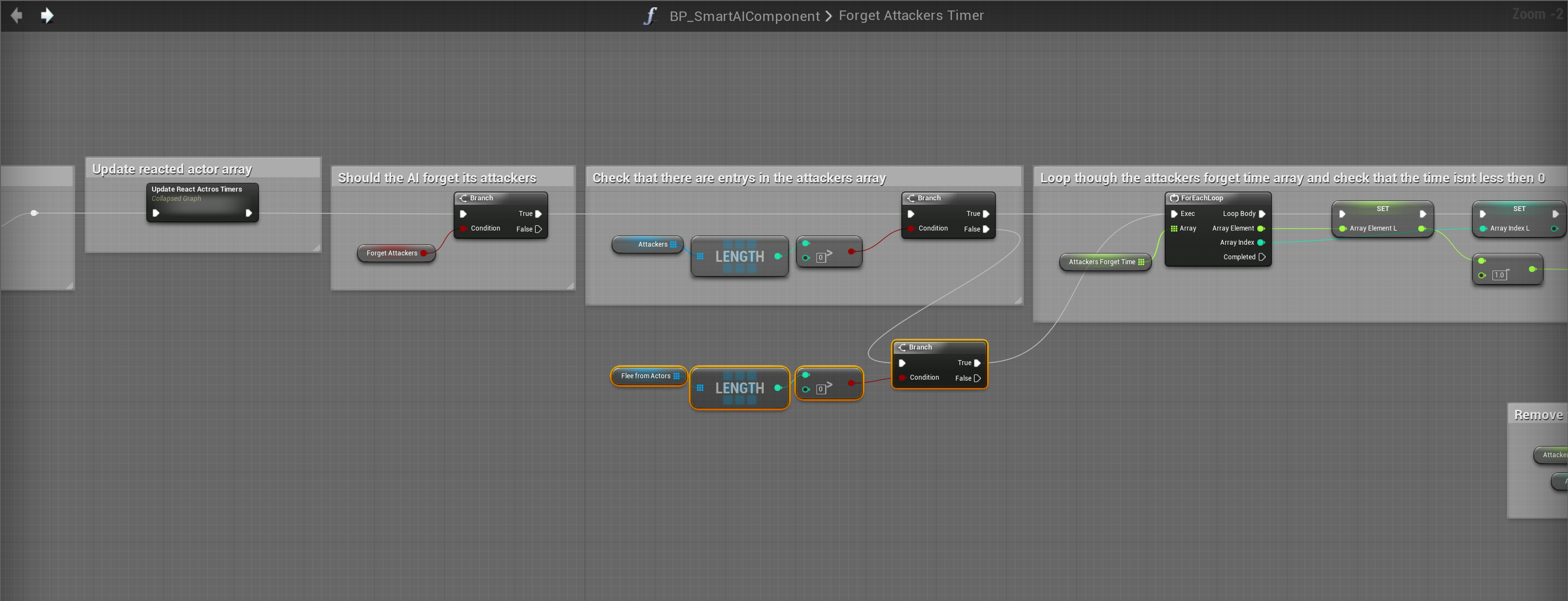Click the forward navigation arrow

[47, 15]
